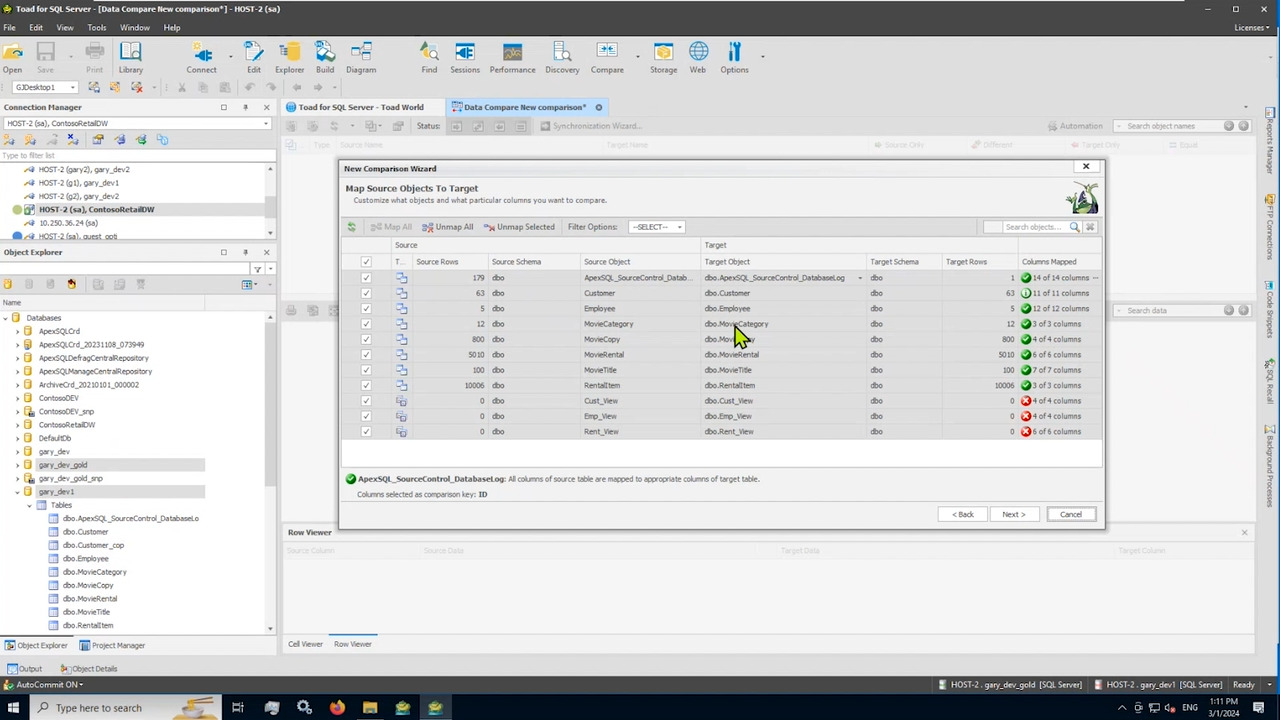The height and width of the screenshot is (720, 1280).
Task: Expand the ApexSQLCrd database node
Action: (x=17, y=331)
